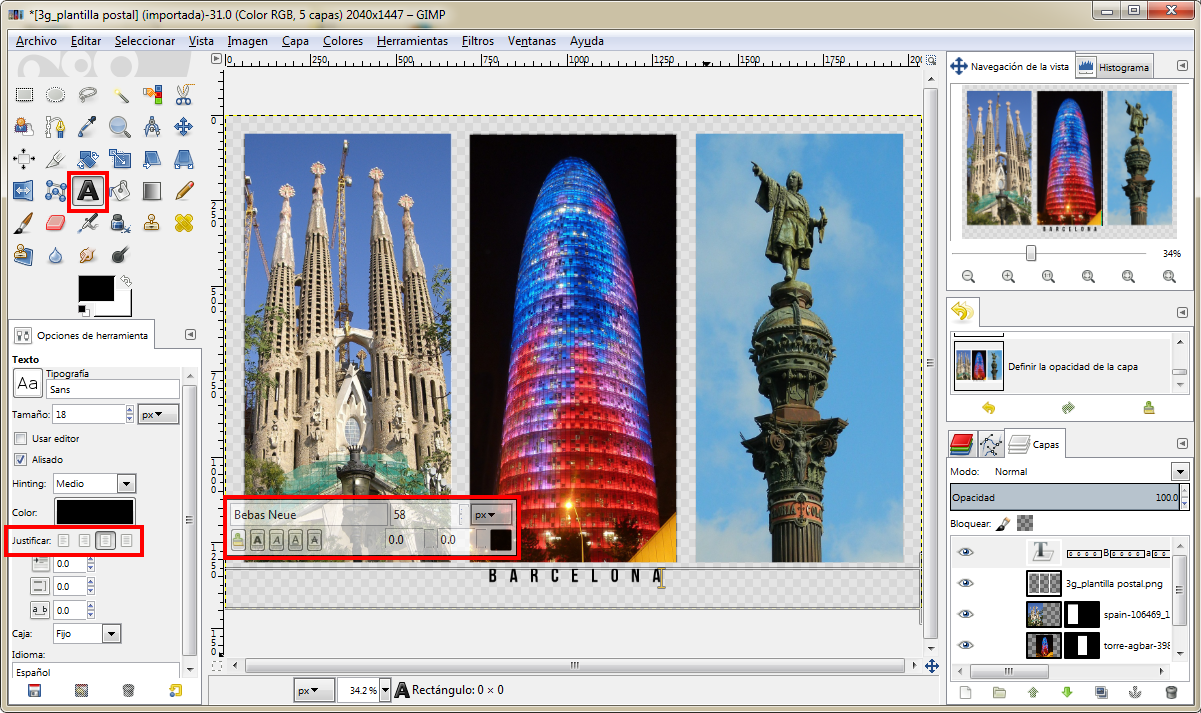Select the Zoom magnifier tool

tap(117, 126)
